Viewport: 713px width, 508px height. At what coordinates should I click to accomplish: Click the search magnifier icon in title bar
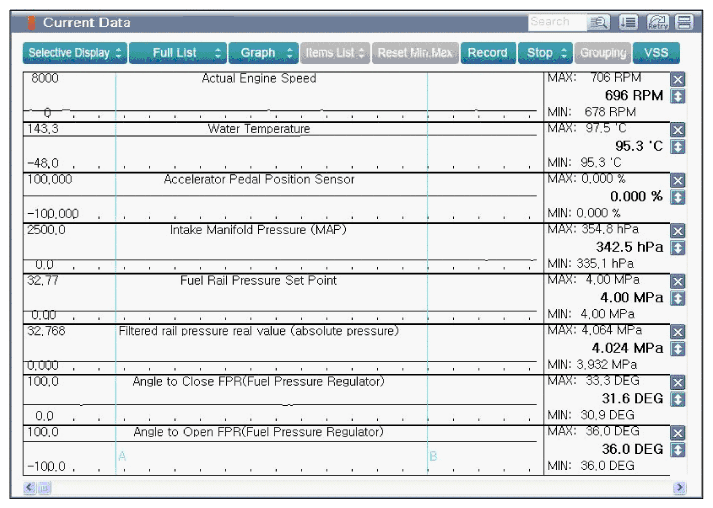598,22
